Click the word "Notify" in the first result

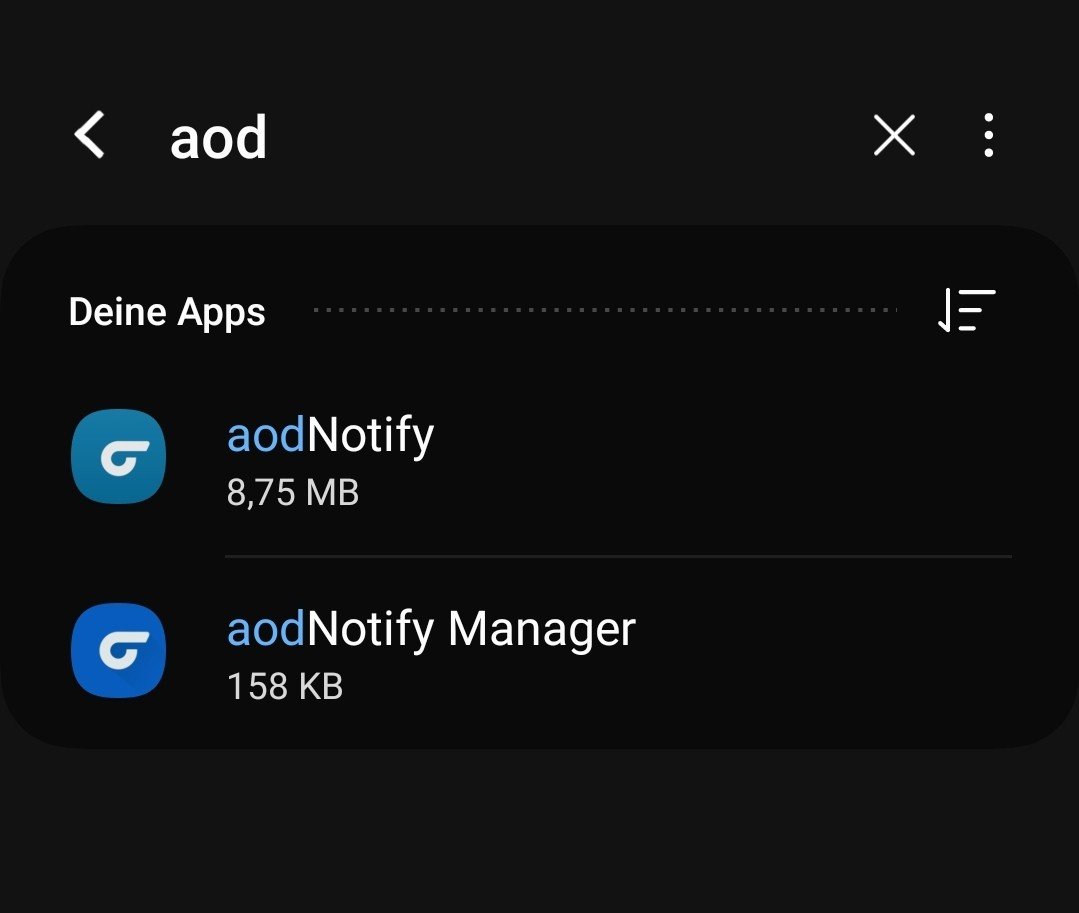point(371,435)
